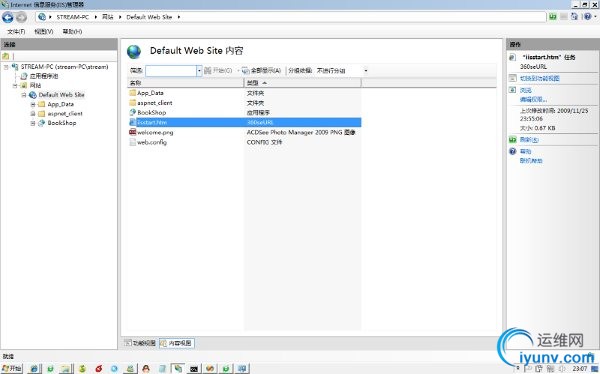This screenshot has width=600, height=374.
Task: Select STREAM-PC server in connections tree
Action: [64, 67]
